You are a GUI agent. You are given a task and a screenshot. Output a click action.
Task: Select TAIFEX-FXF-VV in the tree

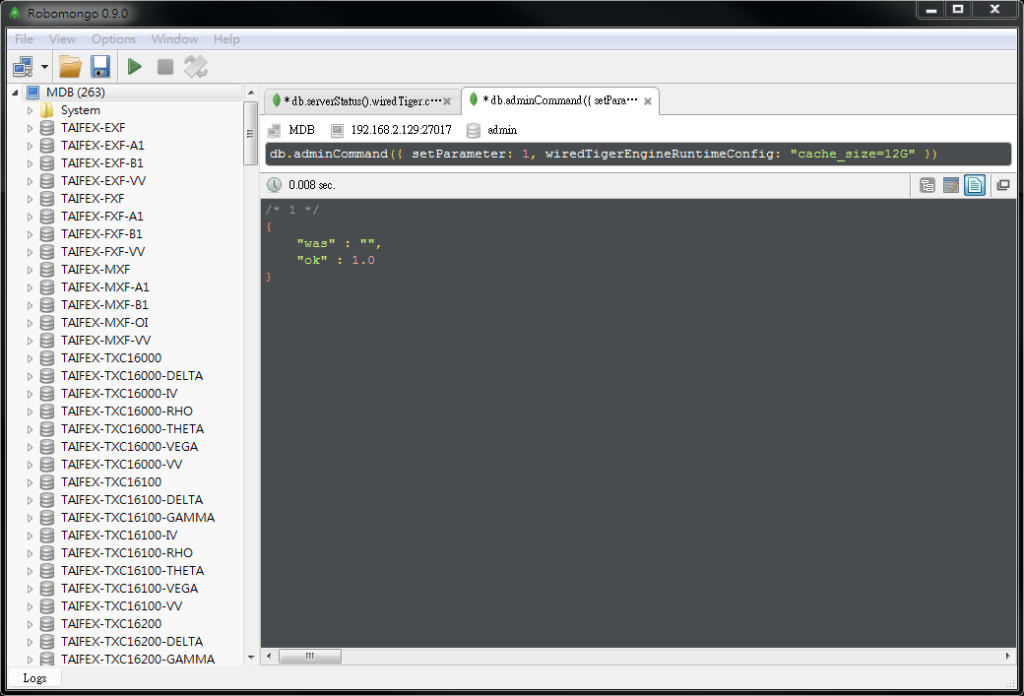(x=103, y=251)
